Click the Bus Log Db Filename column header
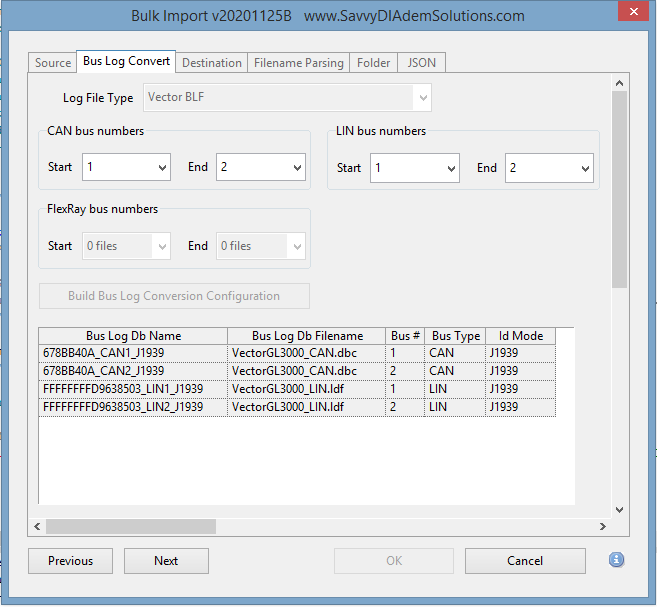Viewport: 657px width, 607px height. (x=307, y=336)
